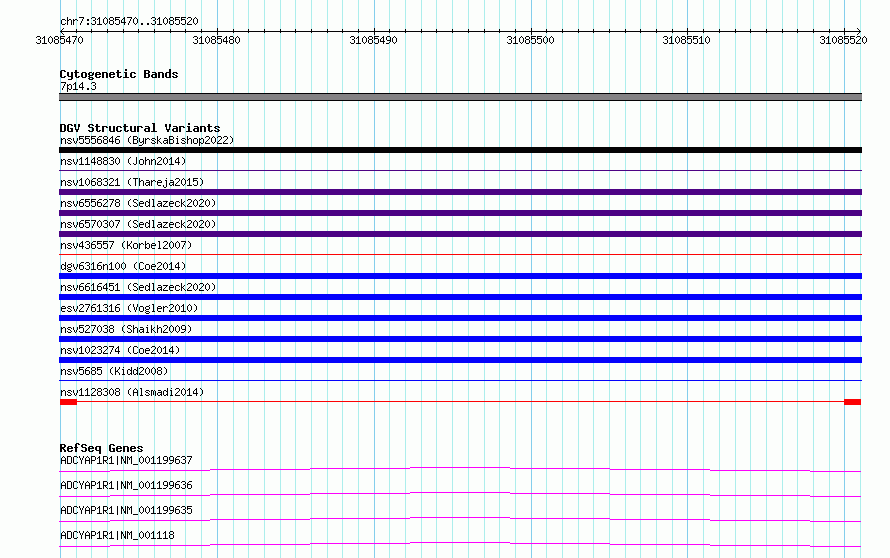Click the blue nsv1023274 variant bar
The height and width of the screenshot is (558, 890).
460,360
